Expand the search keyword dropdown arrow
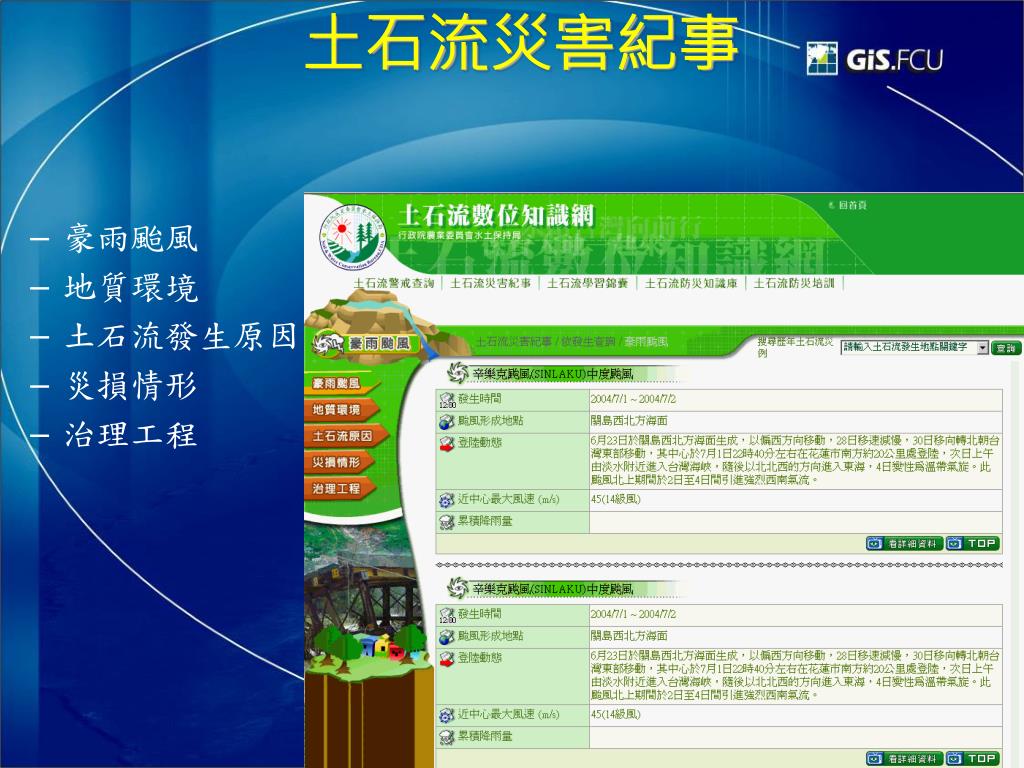Image resolution: width=1024 pixels, height=768 pixels. 983,348
